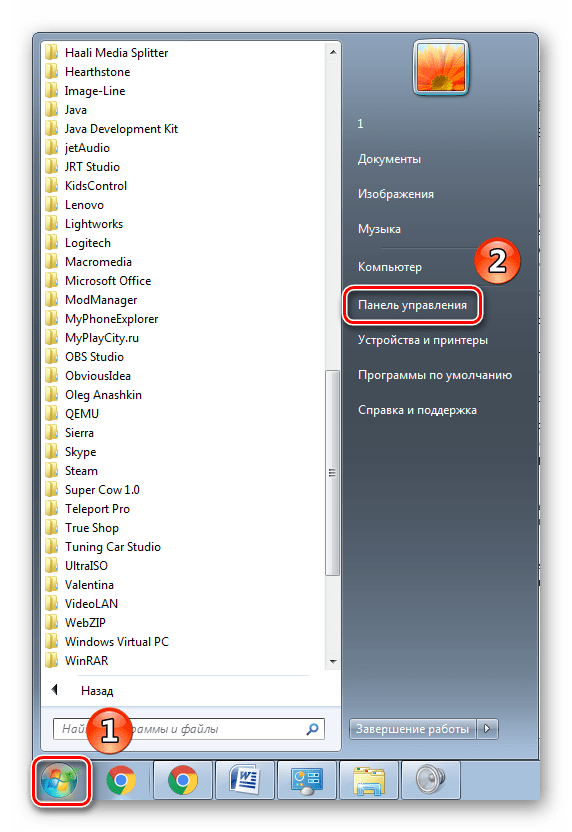The image size is (572, 832).
Task: Click the Завершение работы button
Action: (413, 729)
